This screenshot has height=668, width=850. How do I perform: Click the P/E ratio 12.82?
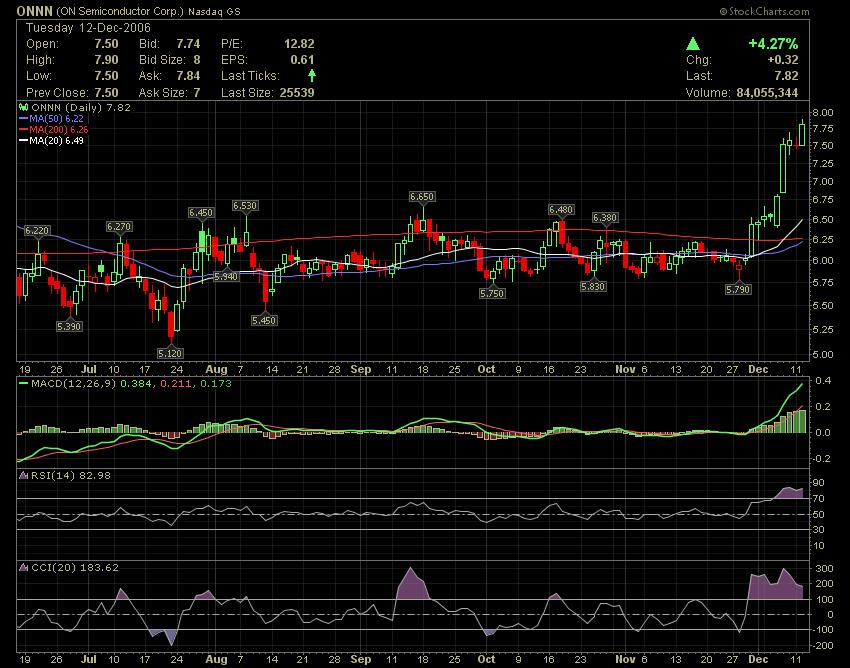tap(299, 43)
